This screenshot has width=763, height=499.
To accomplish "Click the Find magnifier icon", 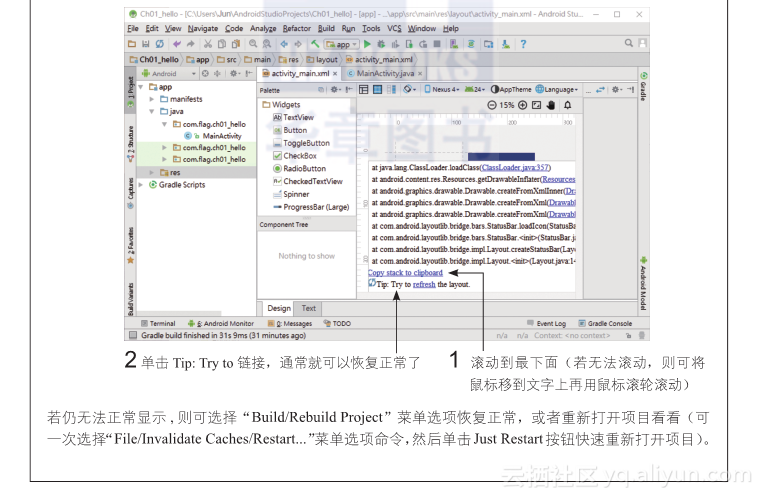I will pyautogui.click(x=253, y=44).
